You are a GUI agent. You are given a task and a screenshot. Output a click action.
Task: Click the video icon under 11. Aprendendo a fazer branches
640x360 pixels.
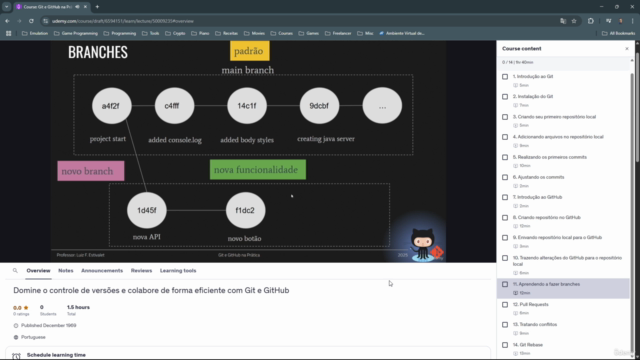pyautogui.click(x=515, y=293)
